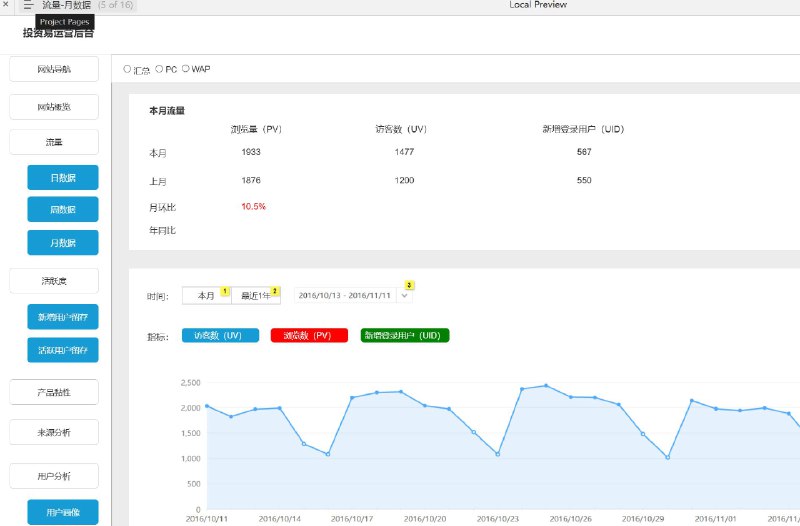Click the 550 UID value for 上月
The image size is (800, 526).
click(x=584, y=181)
